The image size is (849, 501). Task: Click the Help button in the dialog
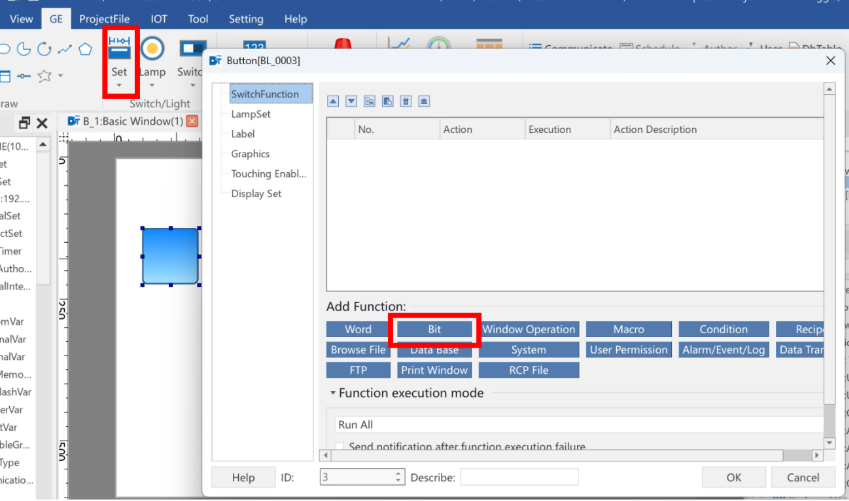(243, 477)
